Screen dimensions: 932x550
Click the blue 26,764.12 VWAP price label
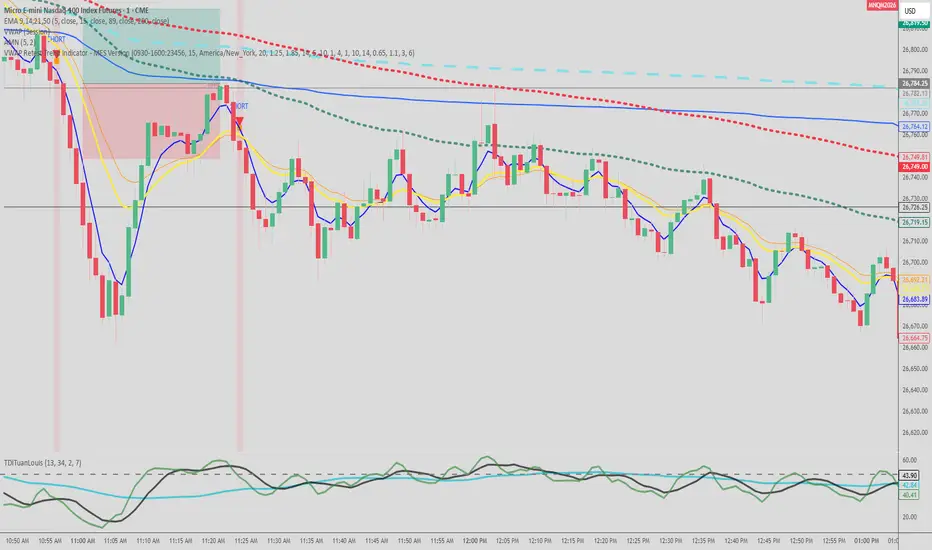pyautogui.click(x=915, y=127)
